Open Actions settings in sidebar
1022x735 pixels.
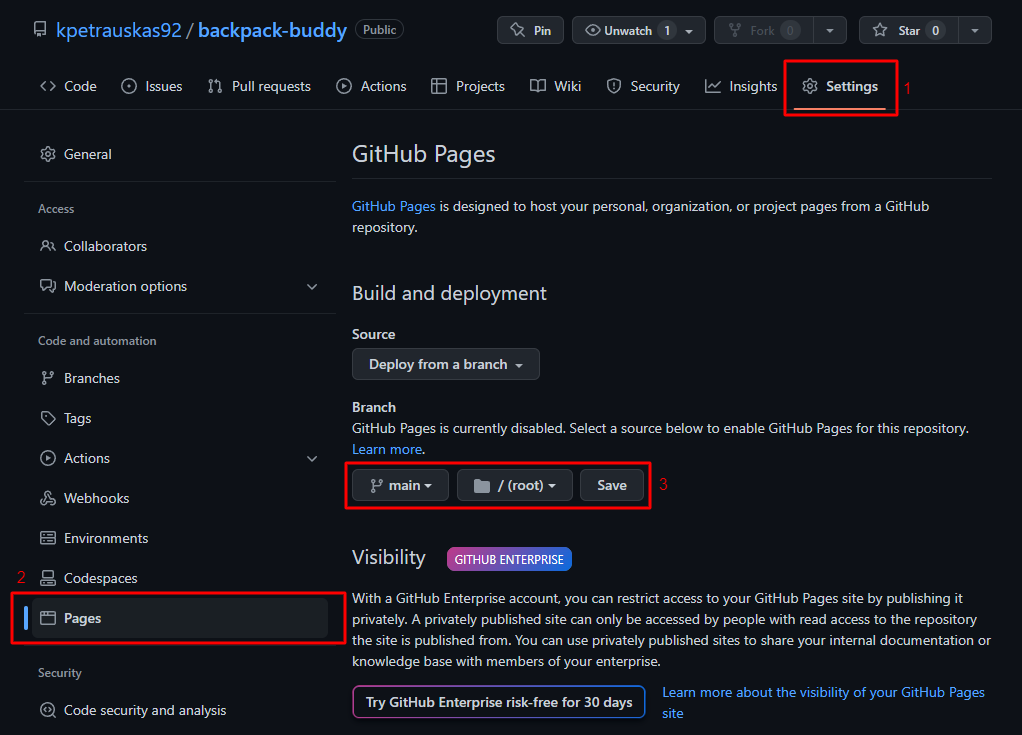(x=180, y=458)
